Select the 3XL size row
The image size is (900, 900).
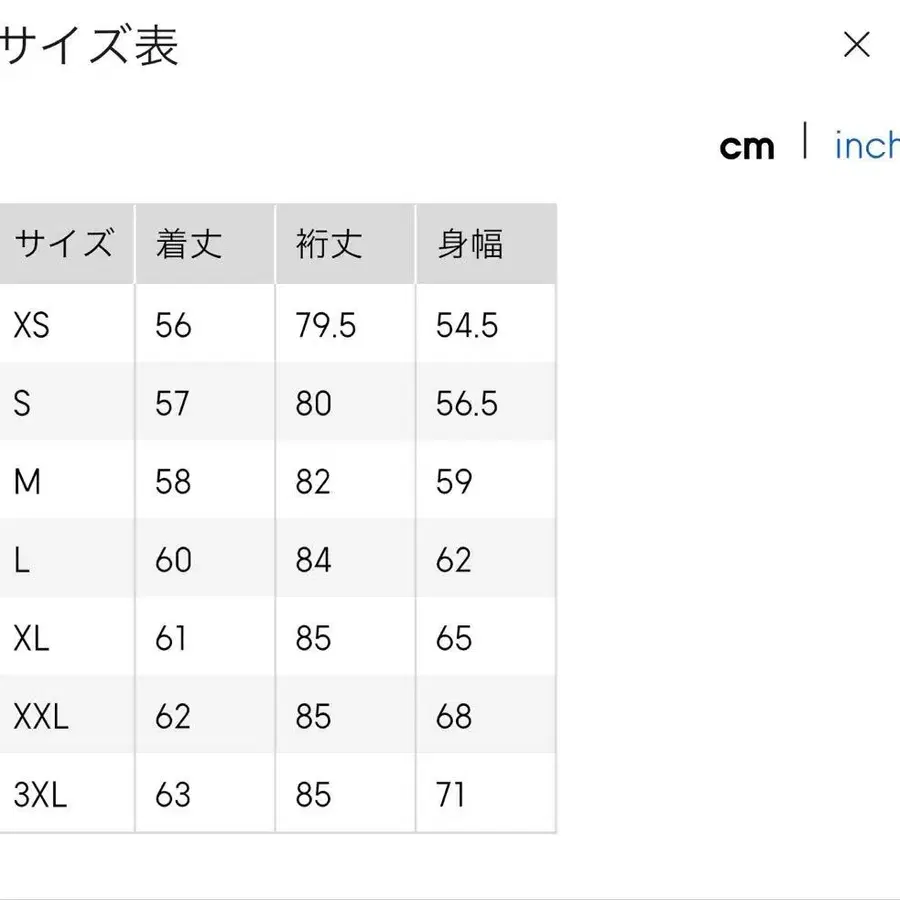click(x=64, y=794)
